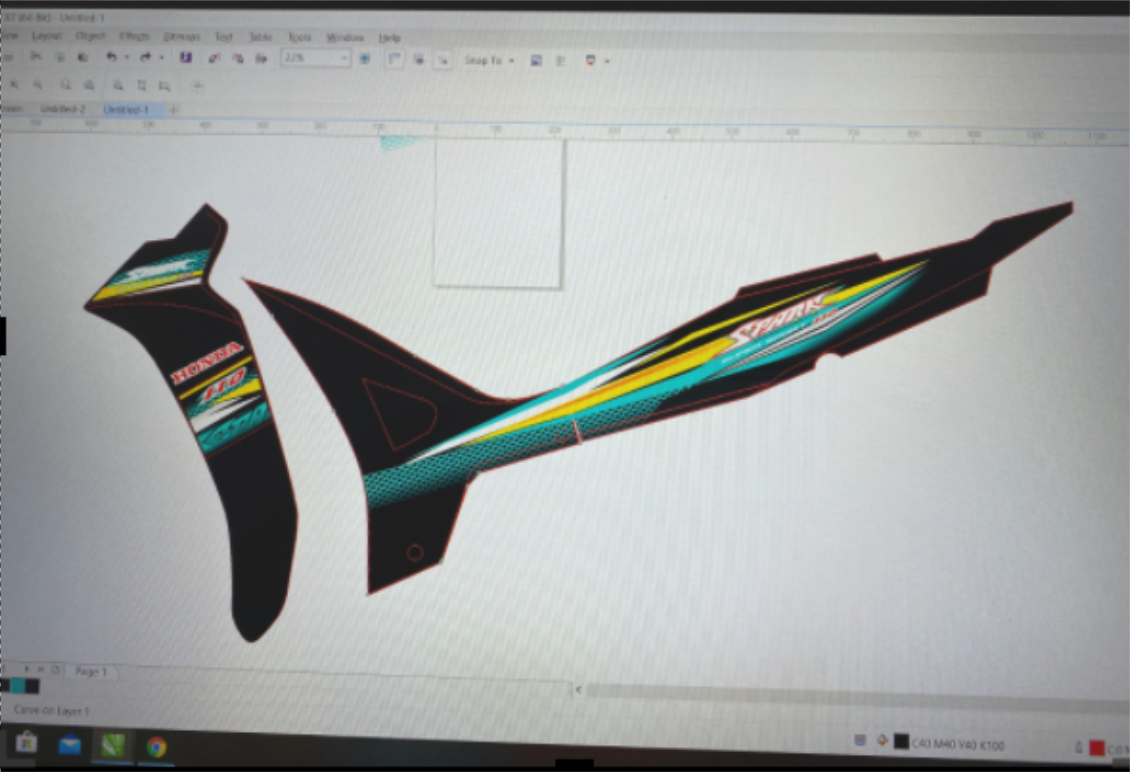Click the Zoom to page width icon
Viewport: 1130px width, 772px height.
[x=141, y=86]
